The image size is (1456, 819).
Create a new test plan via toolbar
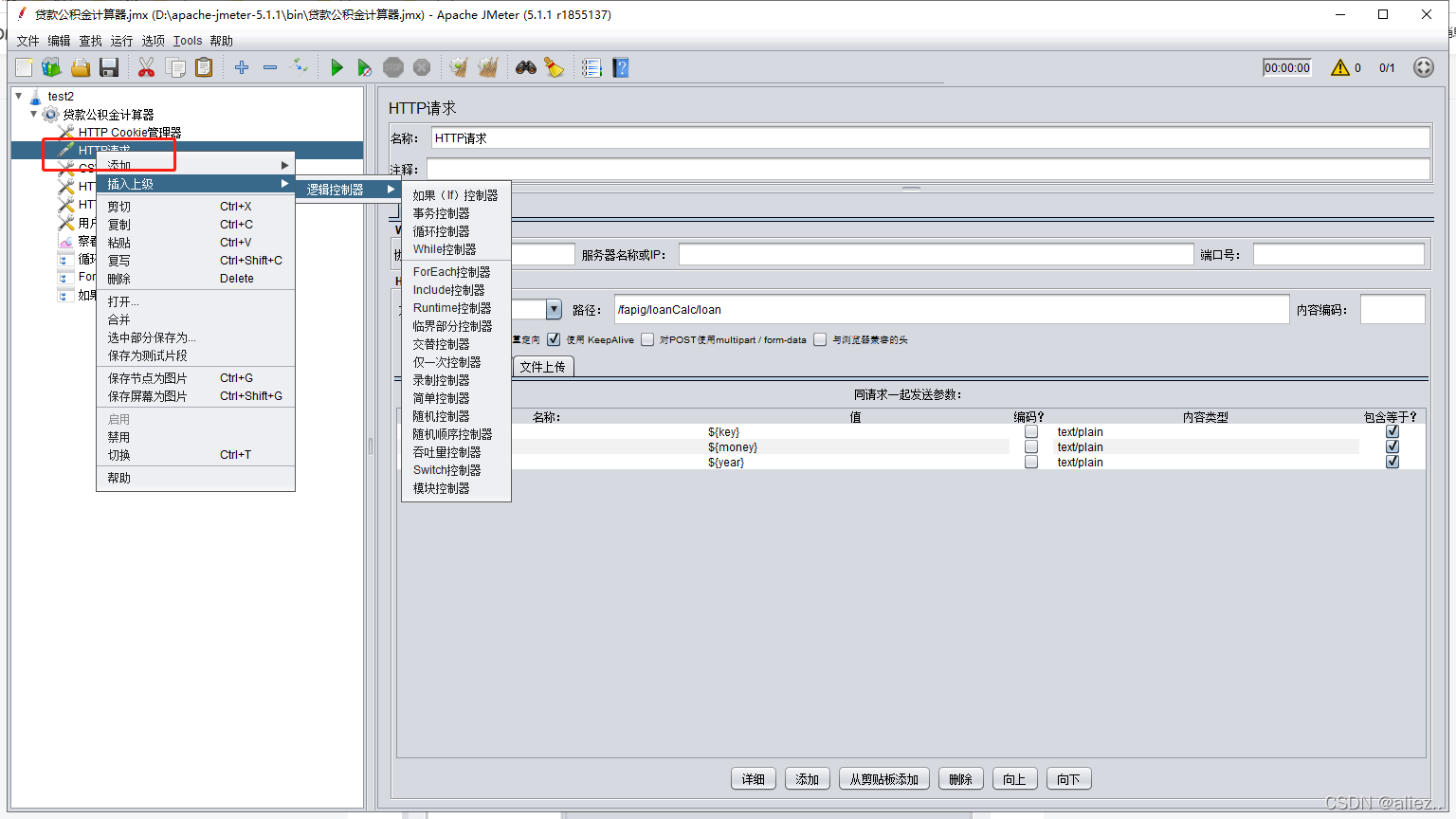24,67
